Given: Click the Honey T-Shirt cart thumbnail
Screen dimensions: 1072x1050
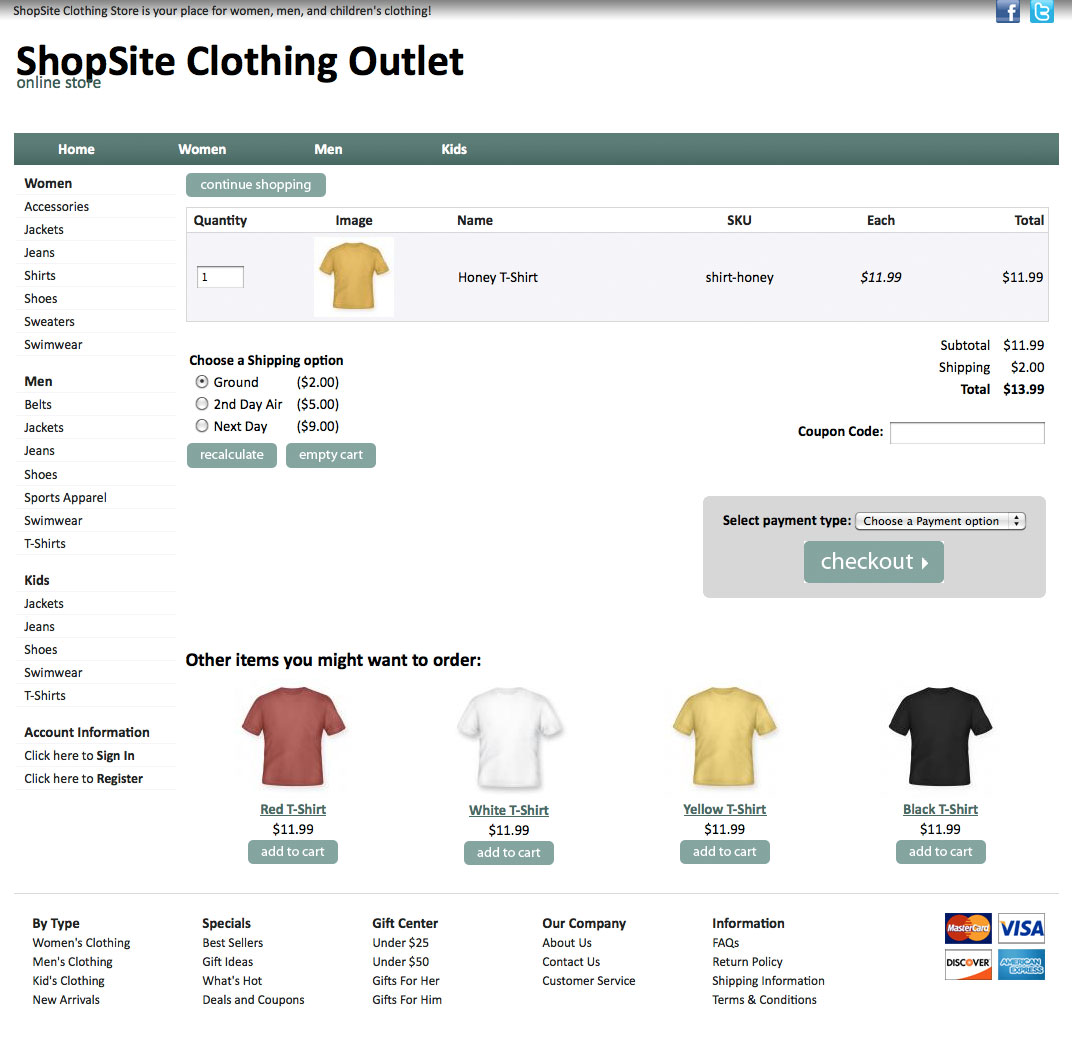Looking at the screenshot, I should point(353,277).
